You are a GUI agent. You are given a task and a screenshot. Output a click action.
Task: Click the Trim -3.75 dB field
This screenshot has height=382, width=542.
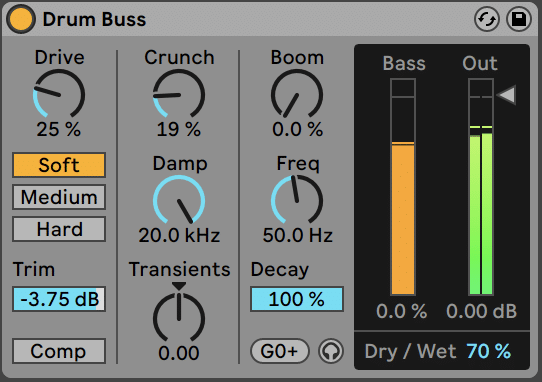click(x=59, y=299)
